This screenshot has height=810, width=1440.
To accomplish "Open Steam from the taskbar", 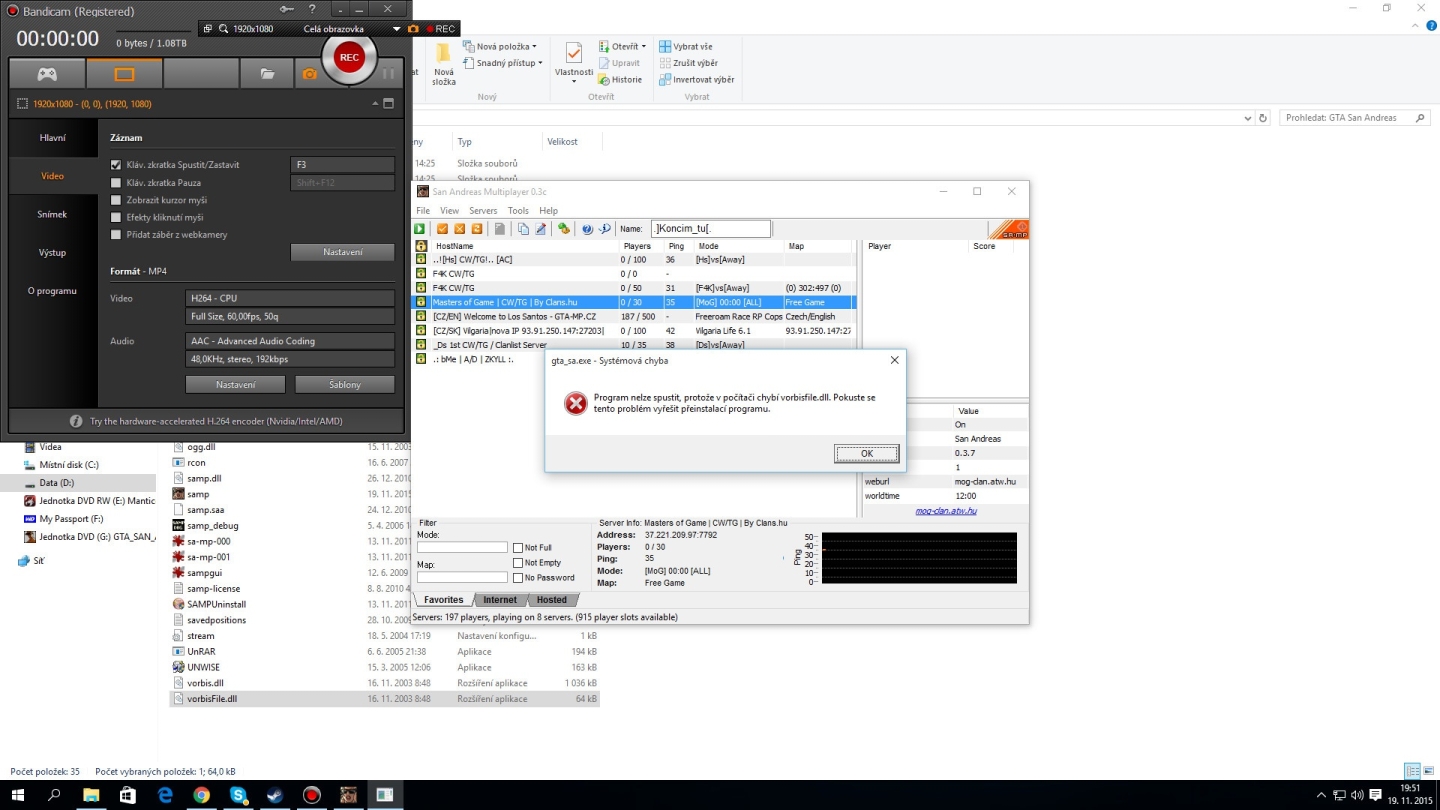I will (275, 795).
